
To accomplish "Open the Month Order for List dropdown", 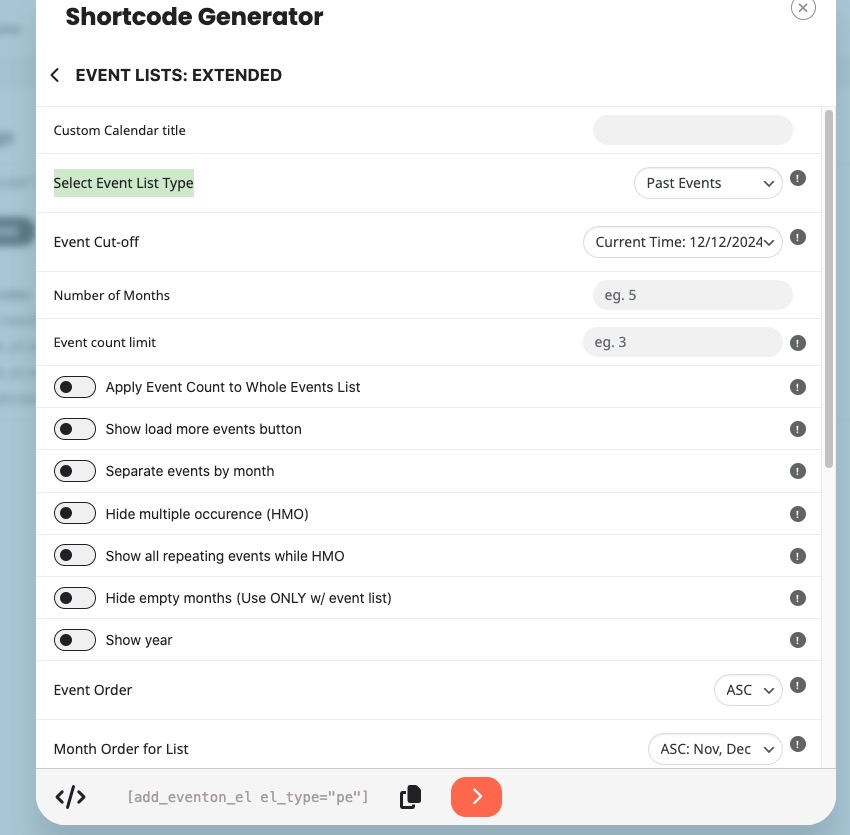I will (x=715, y=749).
